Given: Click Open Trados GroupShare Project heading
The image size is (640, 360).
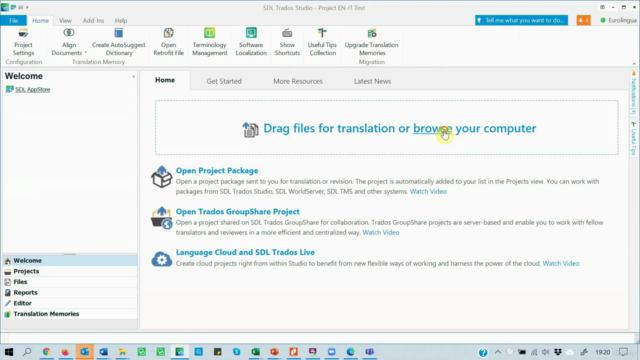Looking at the screenshot, I should (x=238, y=211).
